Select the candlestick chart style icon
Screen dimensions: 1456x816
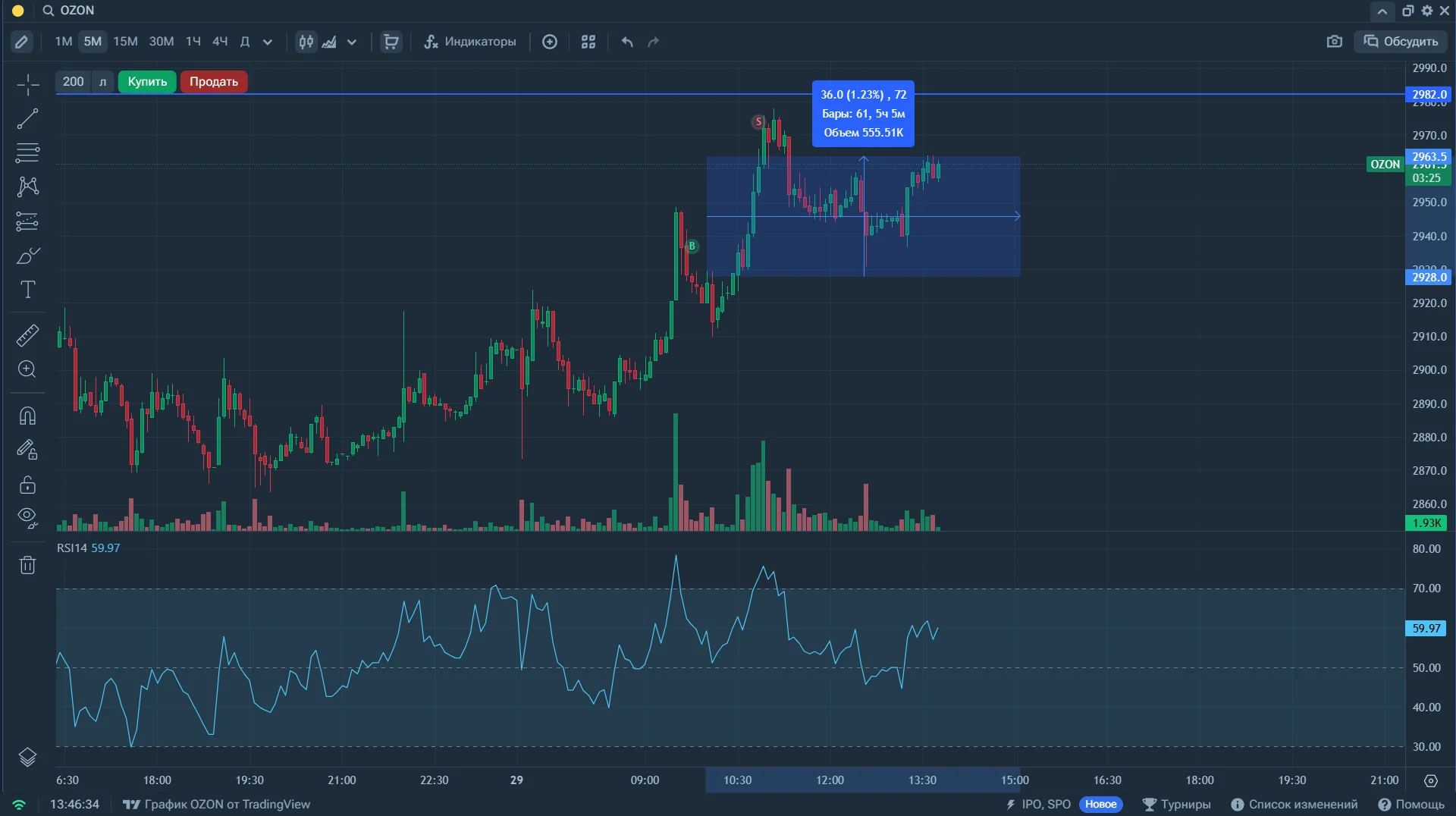(306, 42)
